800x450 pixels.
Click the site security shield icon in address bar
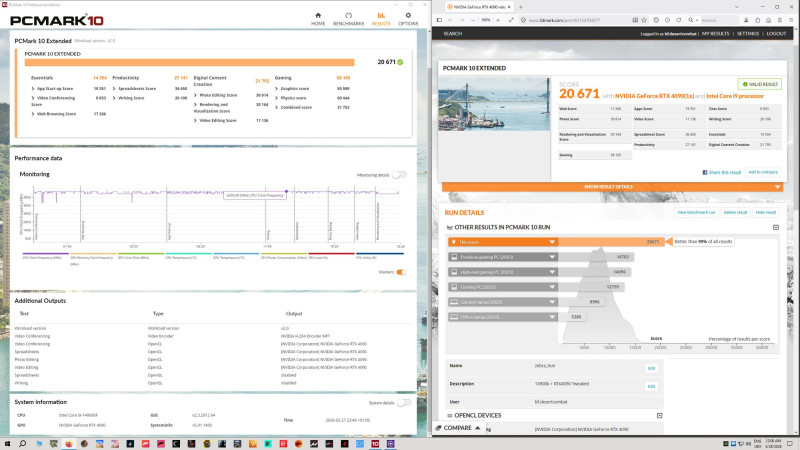(x=523, y=20)
